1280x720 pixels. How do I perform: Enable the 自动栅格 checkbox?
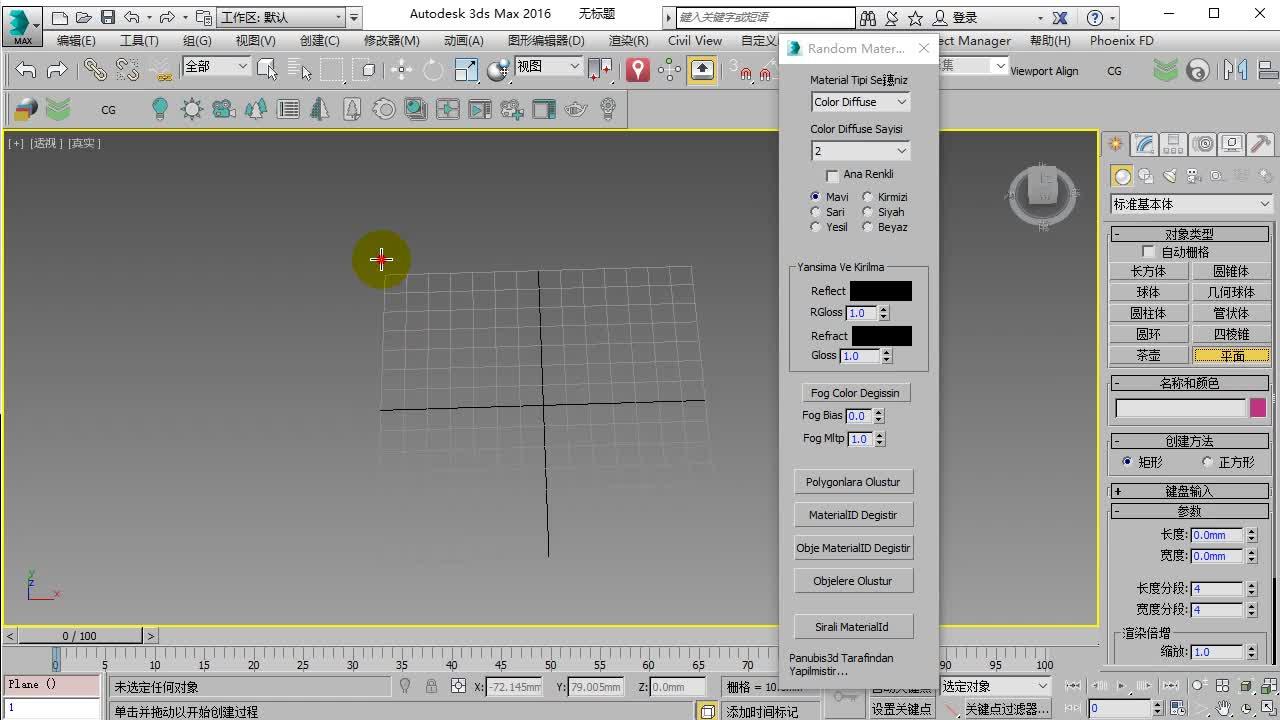(x=1148, y=252)
